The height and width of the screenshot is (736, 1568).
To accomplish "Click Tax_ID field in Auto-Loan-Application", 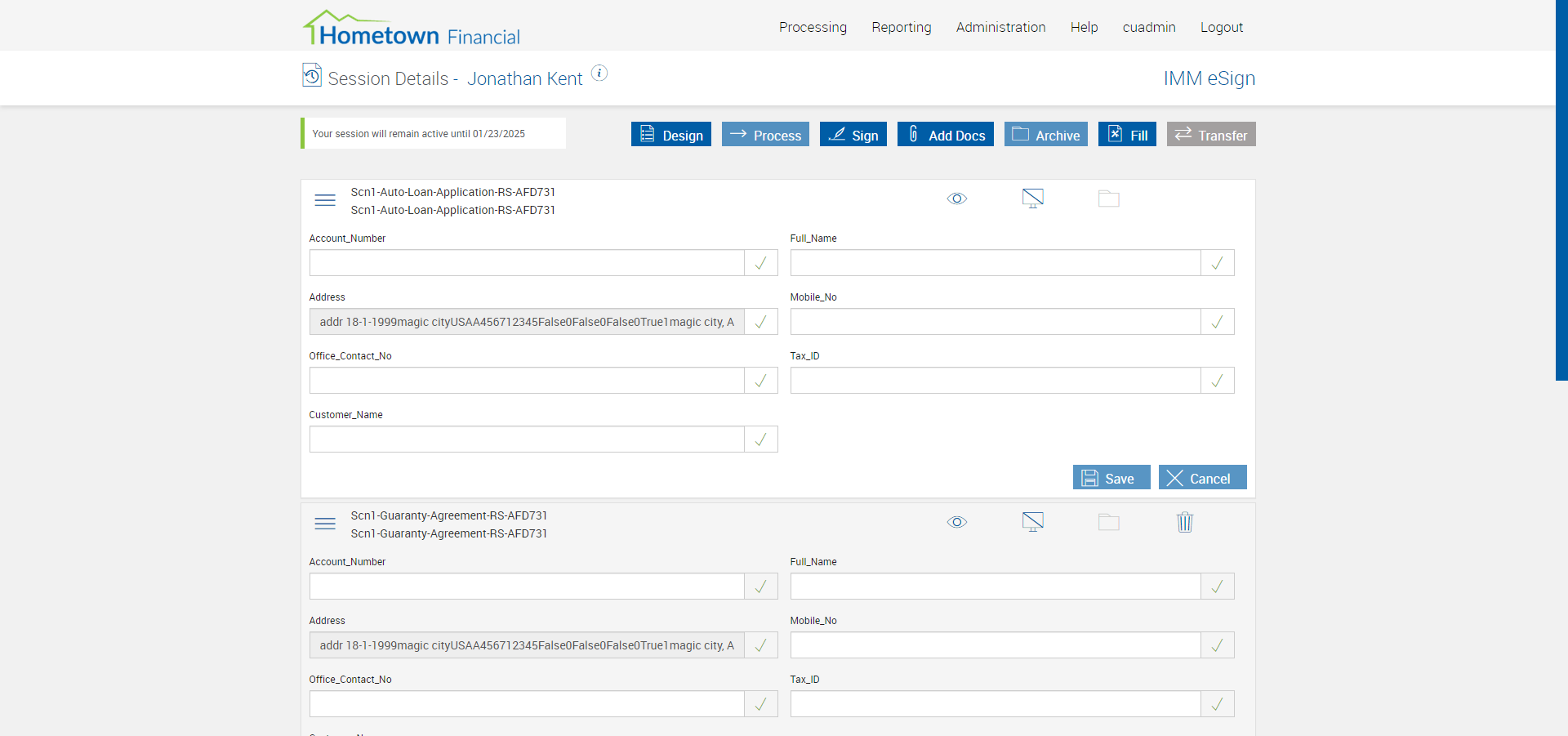I will click(996, 381).
